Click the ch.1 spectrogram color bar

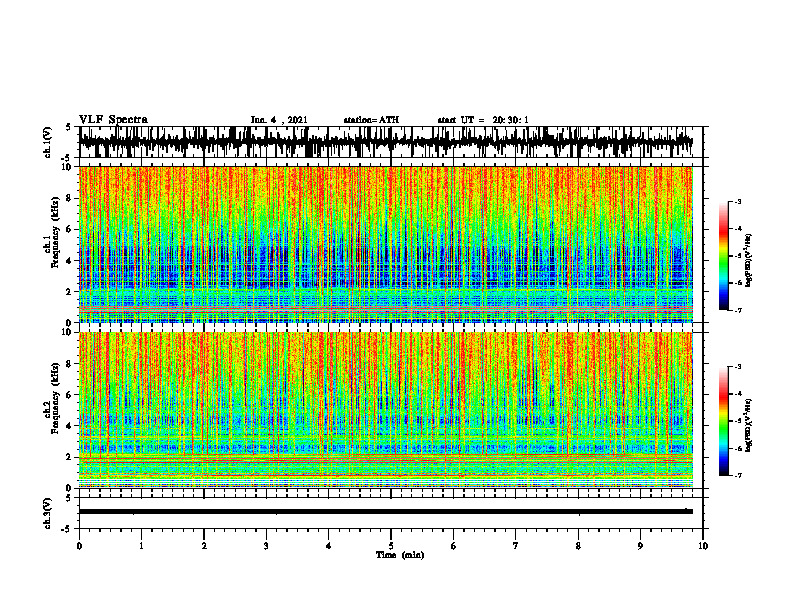723,256
